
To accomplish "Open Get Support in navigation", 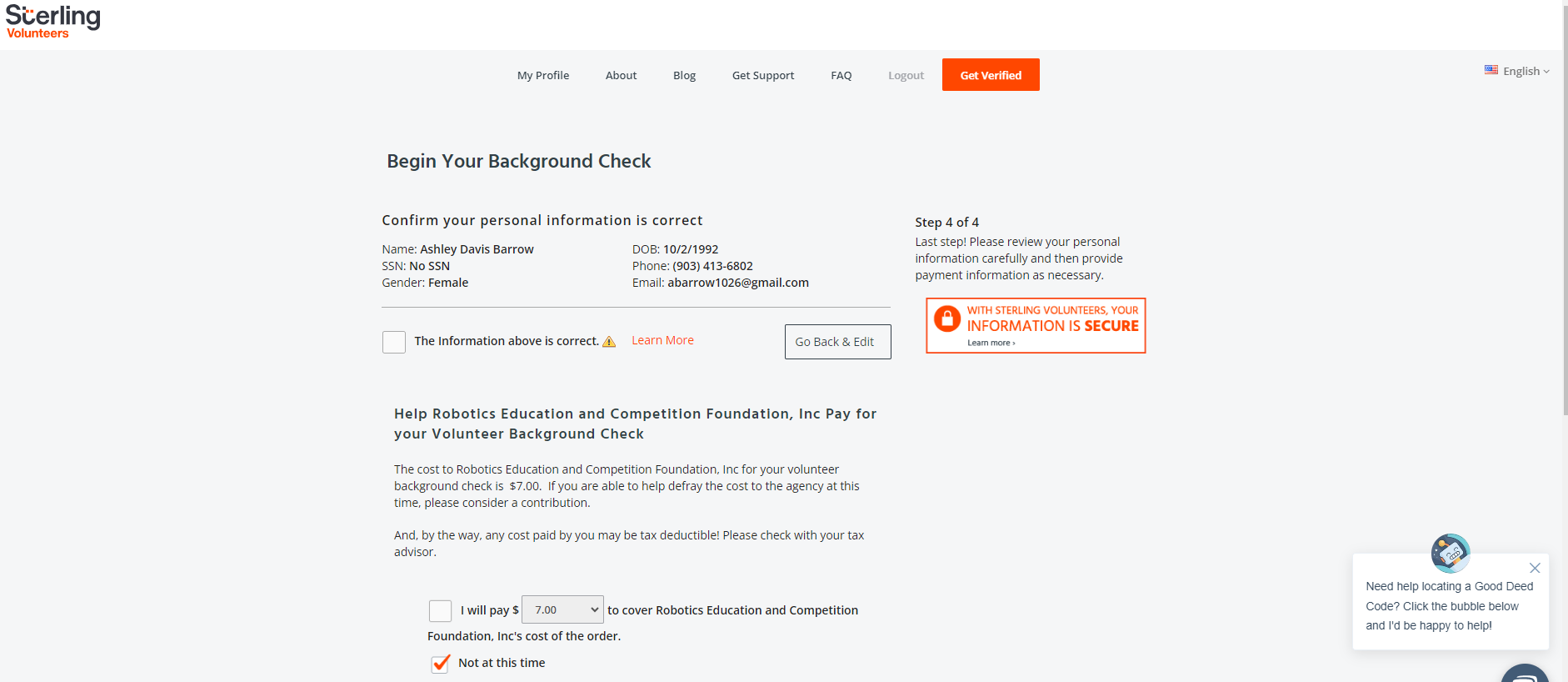I will (x=762, y=75).
